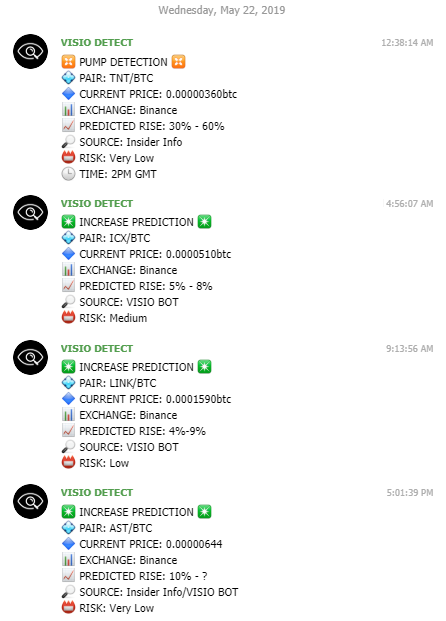This screenshot has height=621, width=446.
Task: Click the PAIR: LINK/BTC message line
Action: 118,383
